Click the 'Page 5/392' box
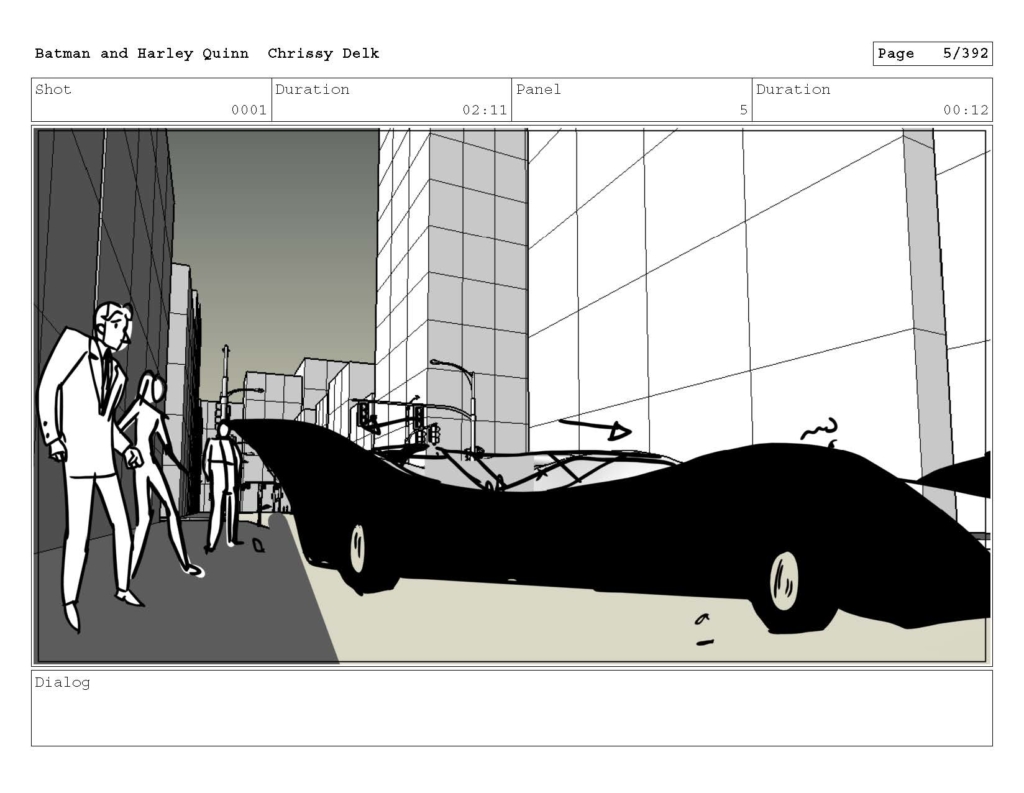The height and width of the screenshot is (793, 1024). pyautogui.click(x=933, y=54)
